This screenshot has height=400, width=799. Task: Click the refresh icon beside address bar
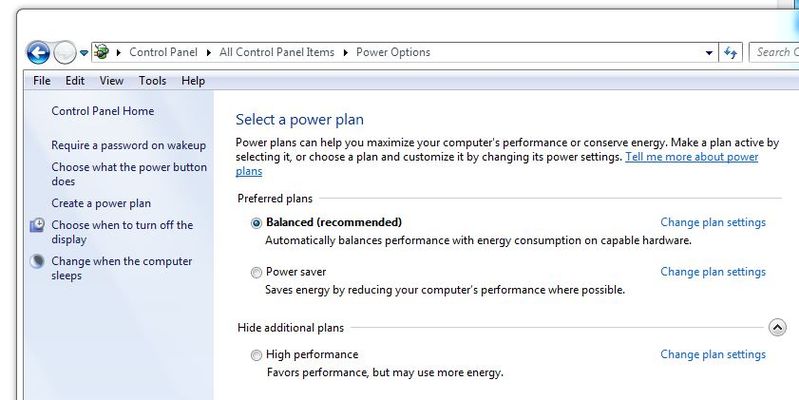[730, 52]
